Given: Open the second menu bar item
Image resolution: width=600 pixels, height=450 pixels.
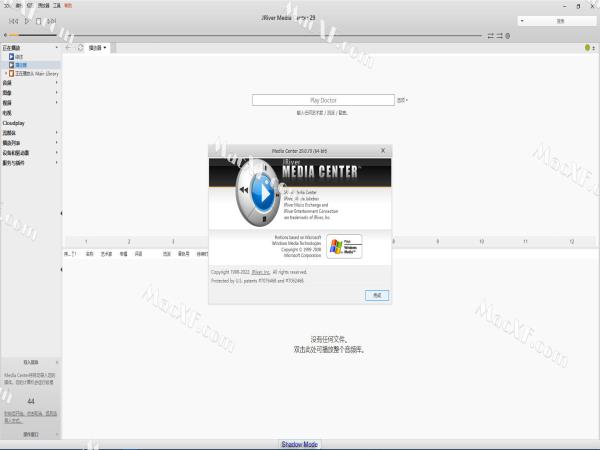Looking at the screenshot, I should [x=18, y=5].
